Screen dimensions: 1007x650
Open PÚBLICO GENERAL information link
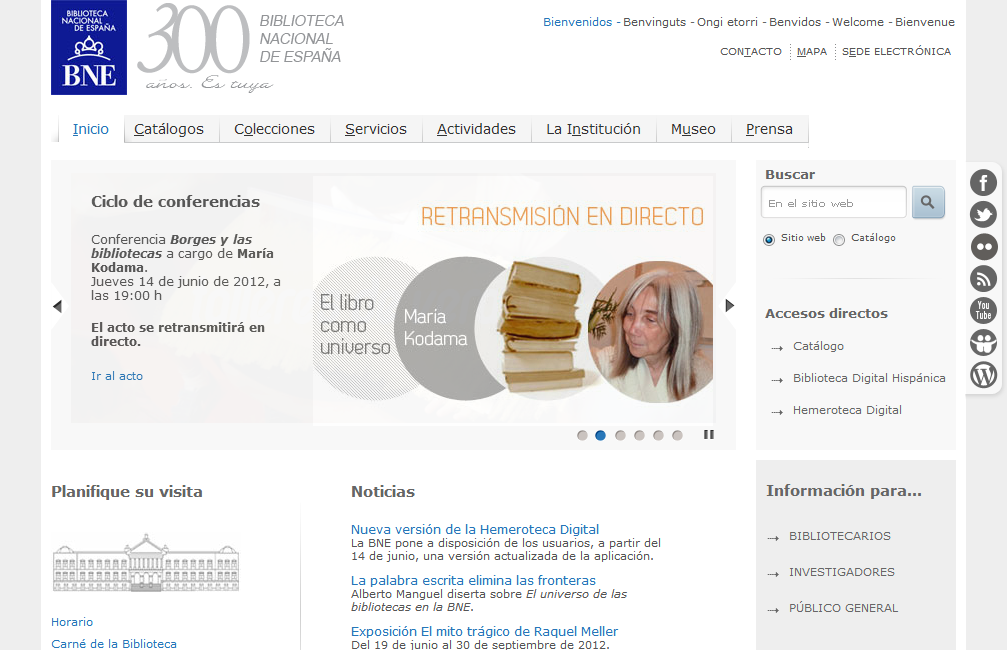point(843,608)
